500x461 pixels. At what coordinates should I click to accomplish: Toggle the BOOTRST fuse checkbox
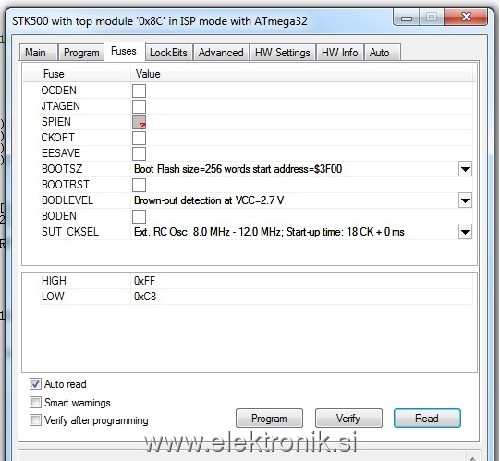click(x=139, y=185)
